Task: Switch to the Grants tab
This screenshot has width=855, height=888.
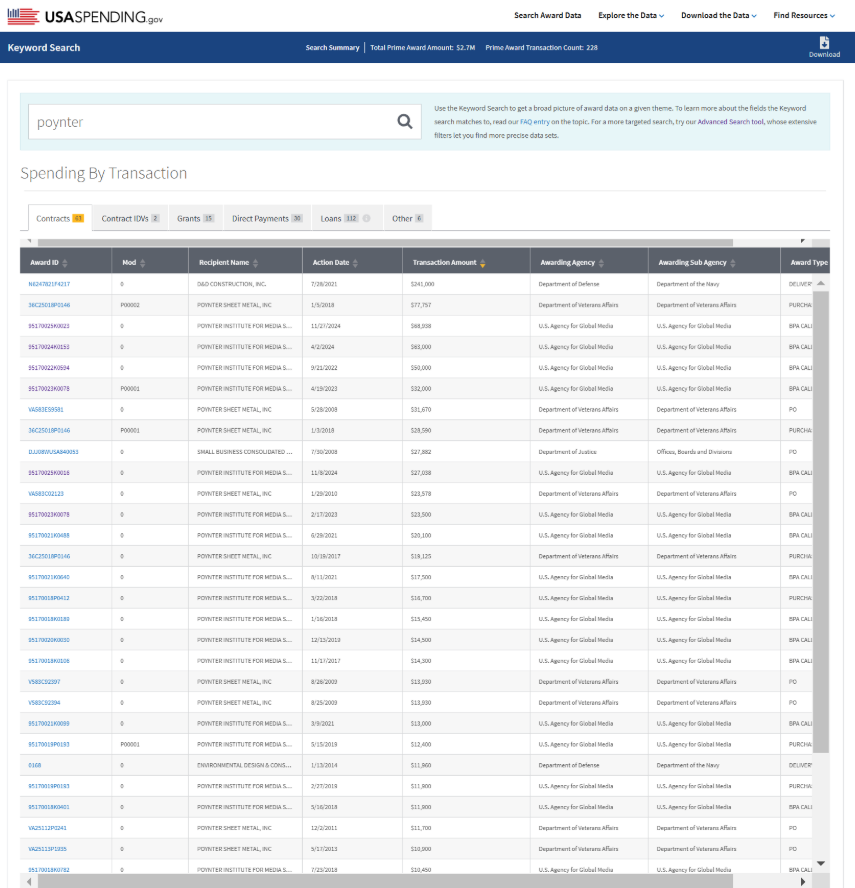Action: [195, 218]
